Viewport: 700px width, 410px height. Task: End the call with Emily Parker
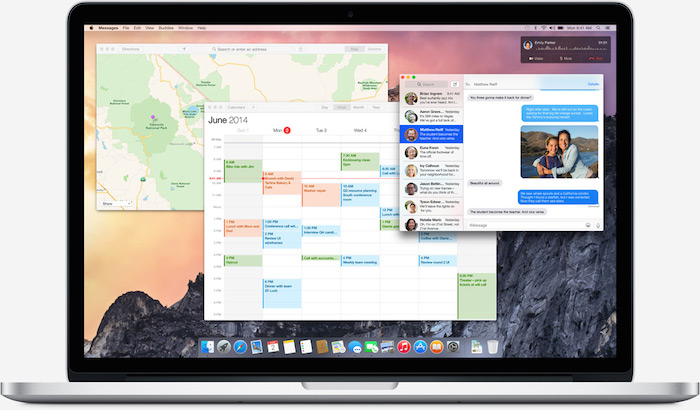[x=596, y=59]
